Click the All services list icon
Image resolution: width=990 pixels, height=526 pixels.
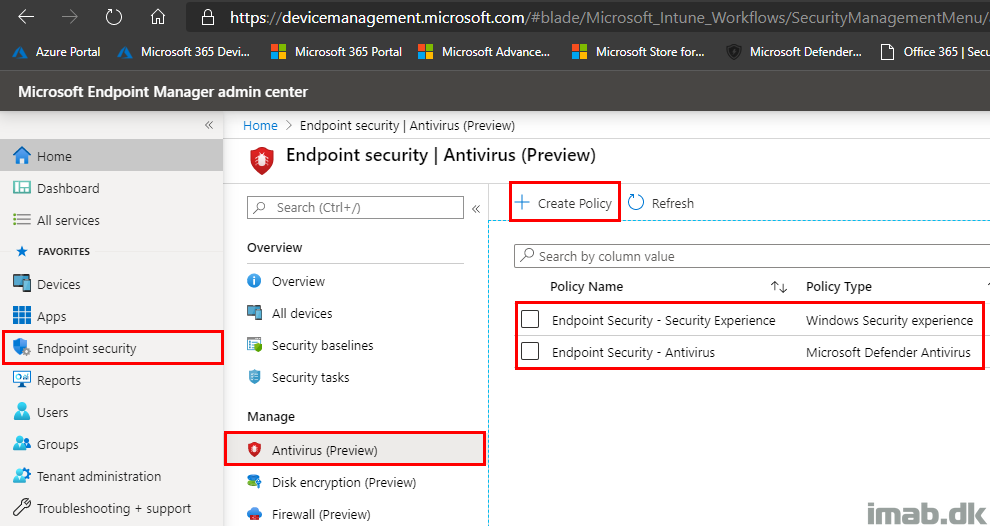[x=22, y=220]
